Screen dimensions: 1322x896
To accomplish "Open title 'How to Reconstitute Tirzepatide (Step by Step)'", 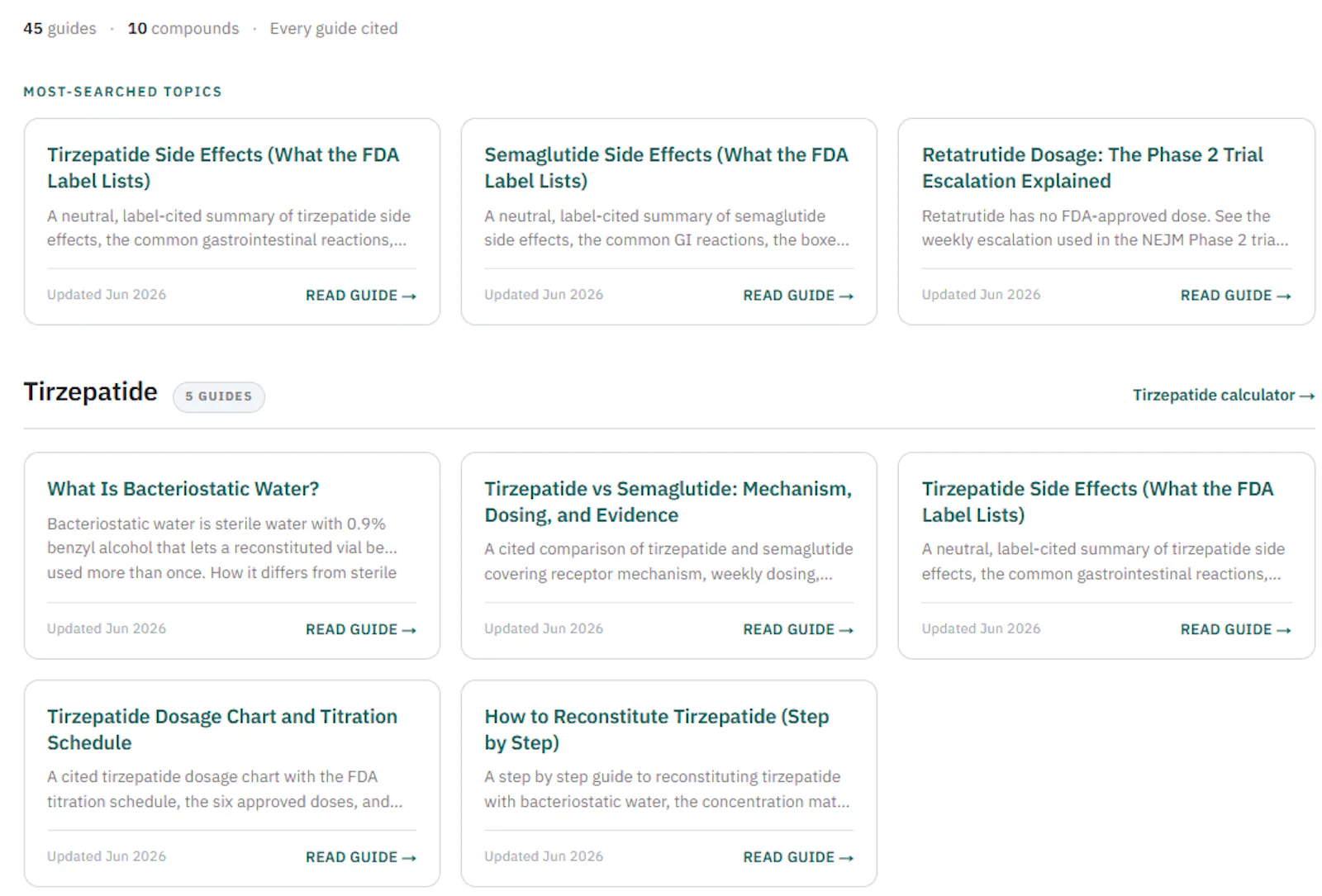I will tap(656, 729).
